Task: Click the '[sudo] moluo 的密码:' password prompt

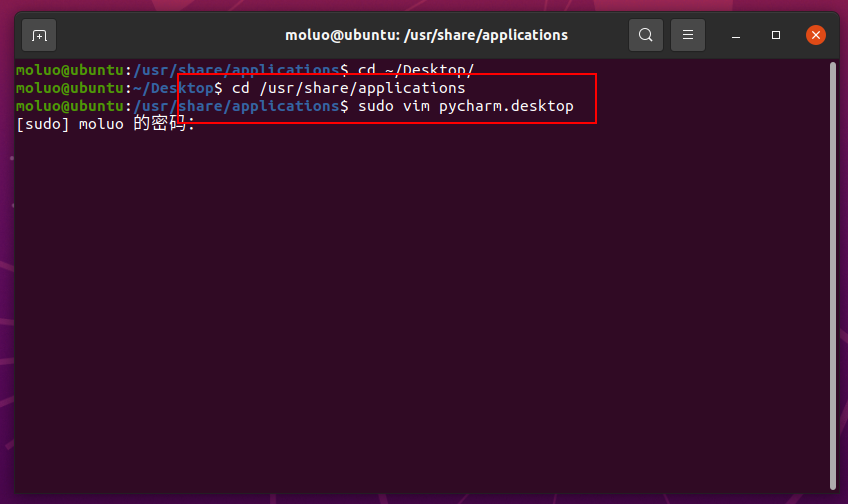Action: (x=105, y=124)
